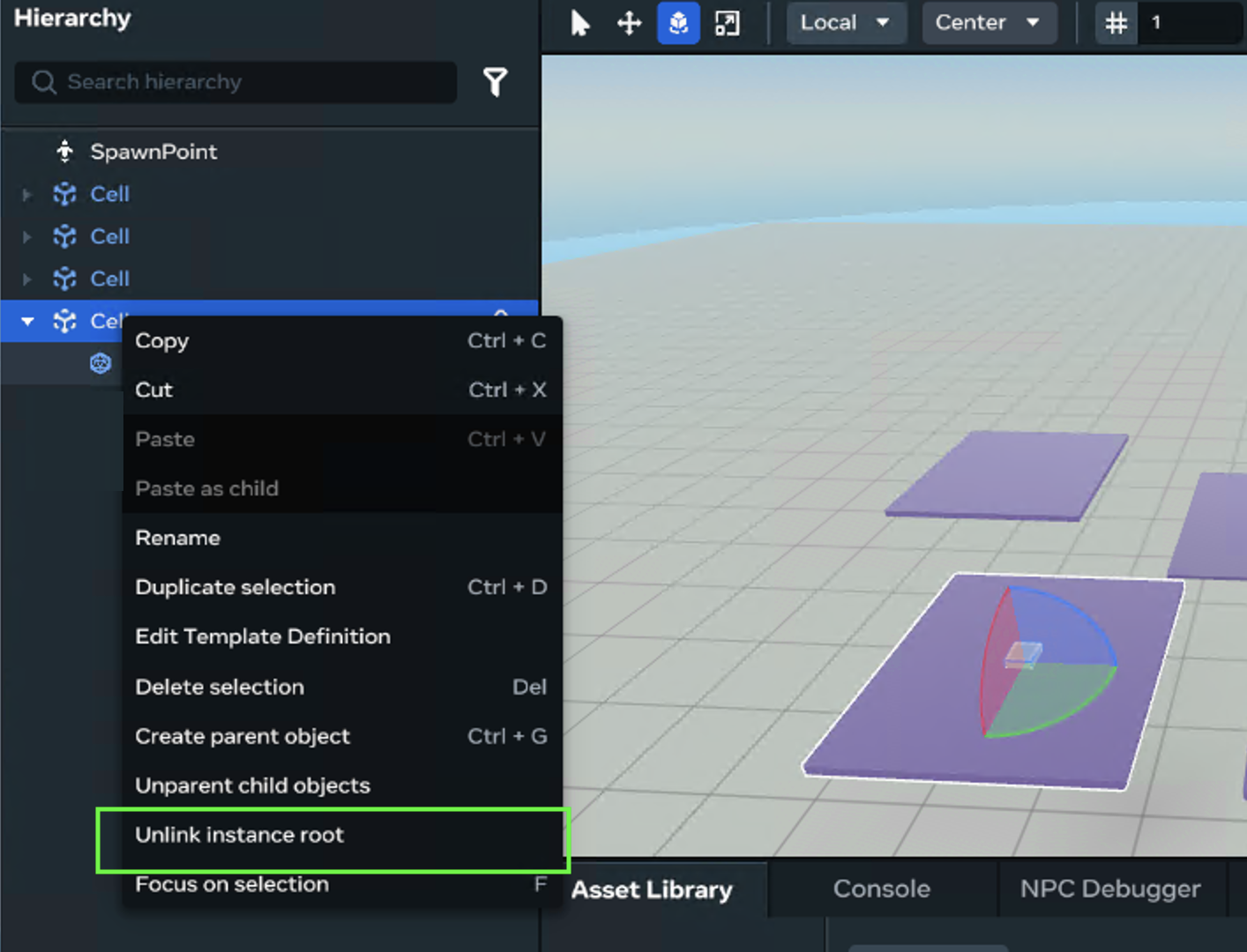
Task: Click the SpawnPoint figure icon in hierarchy
Action: (65, 152)
